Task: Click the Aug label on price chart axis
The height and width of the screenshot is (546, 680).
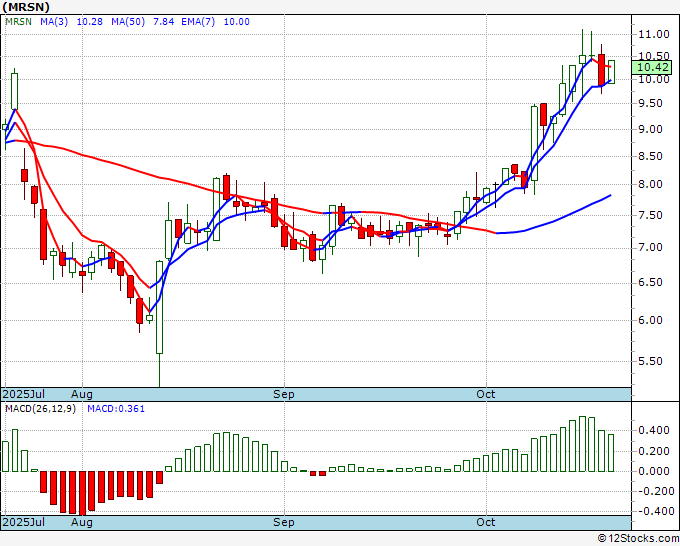Action: [x=82, y=394]
